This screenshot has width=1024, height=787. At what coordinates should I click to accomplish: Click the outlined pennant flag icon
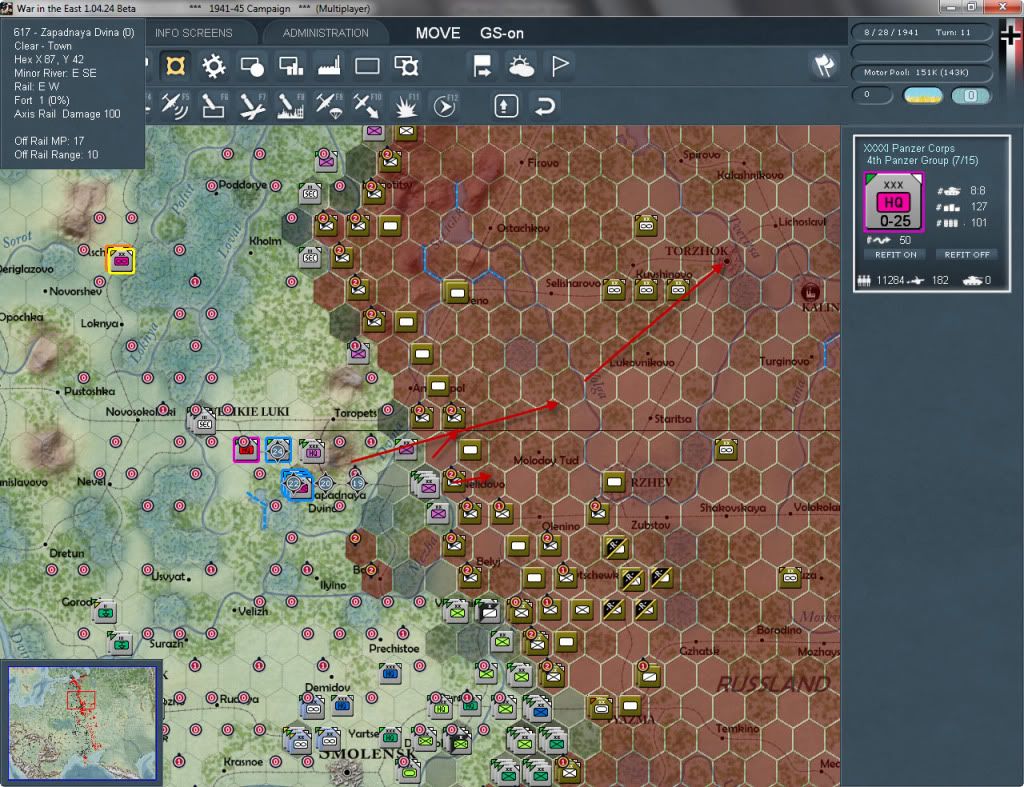click(x=560, y=66)
